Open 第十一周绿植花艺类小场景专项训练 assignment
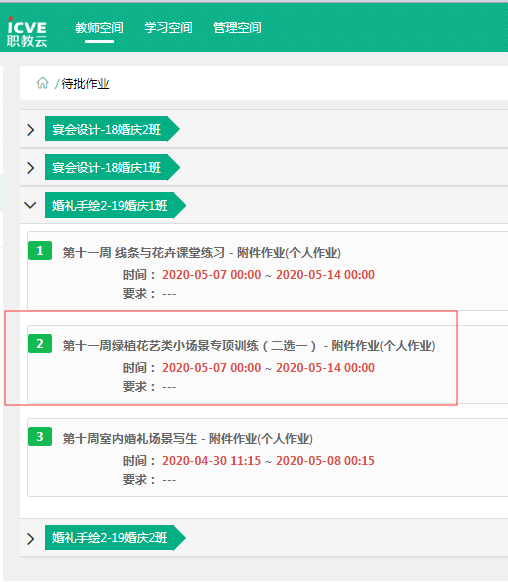 pos(249,346)
